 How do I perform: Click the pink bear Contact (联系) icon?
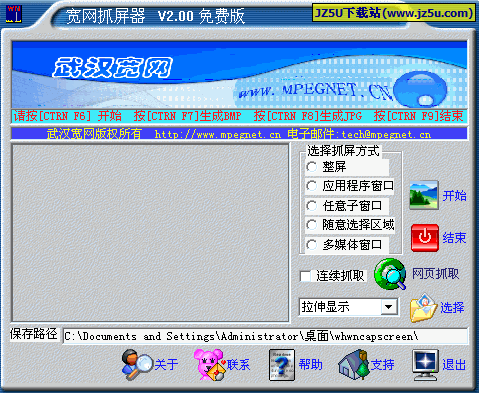point(210,365)
